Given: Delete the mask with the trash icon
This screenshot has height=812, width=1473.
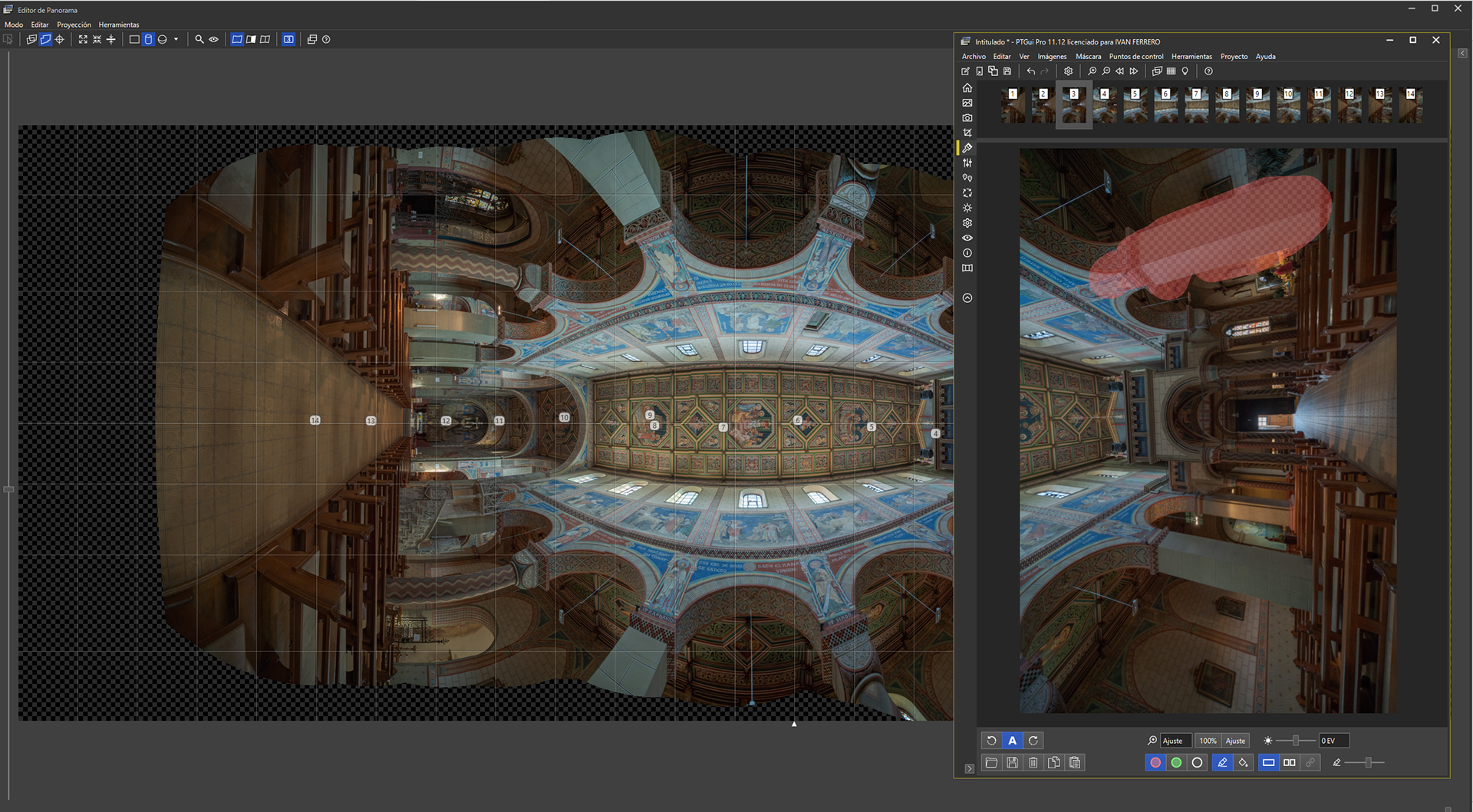Looking at the screenshot, I should pos(1033,762).
